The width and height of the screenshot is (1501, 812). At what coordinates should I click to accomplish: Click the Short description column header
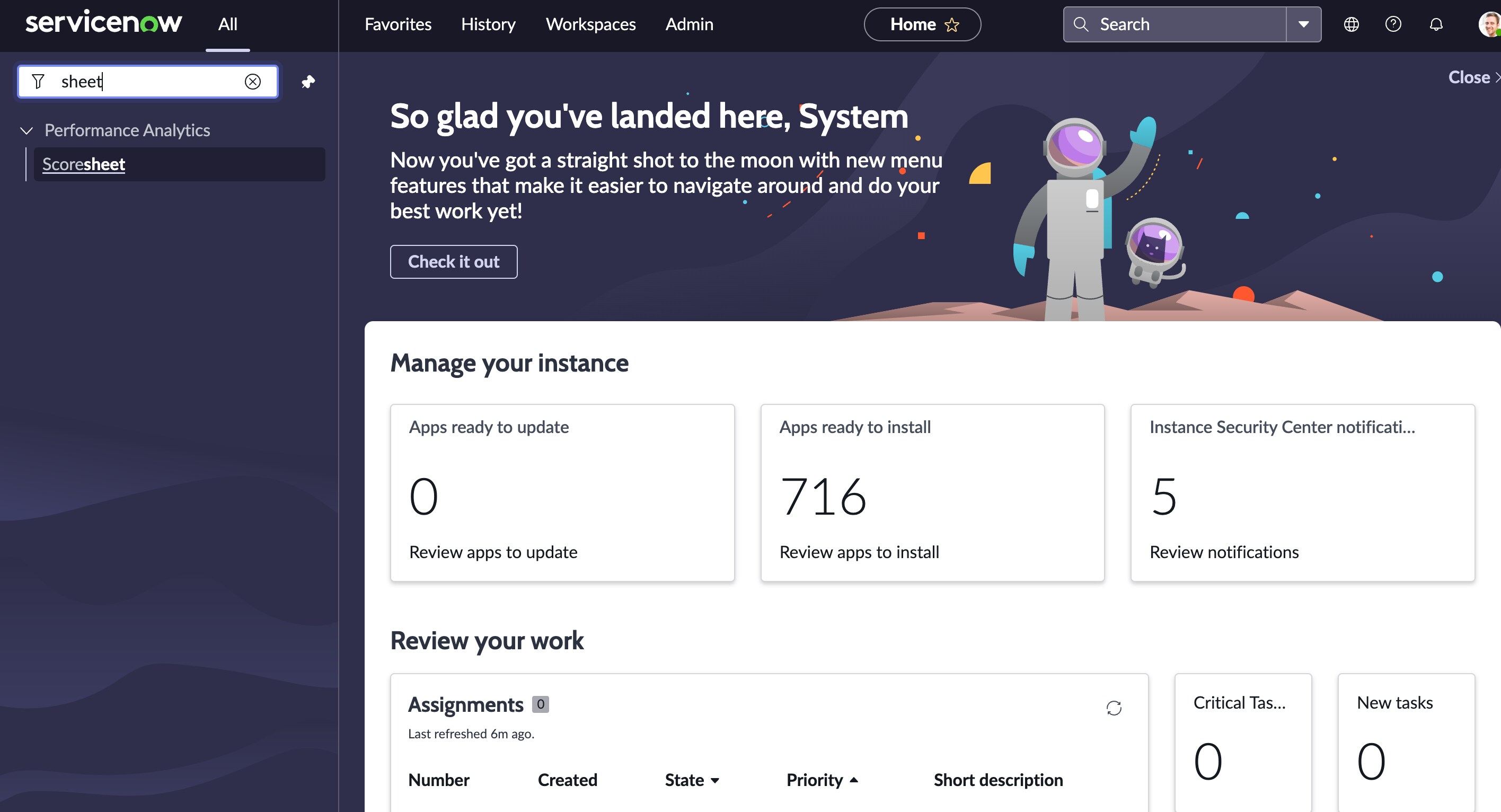(x=998, y=780)
